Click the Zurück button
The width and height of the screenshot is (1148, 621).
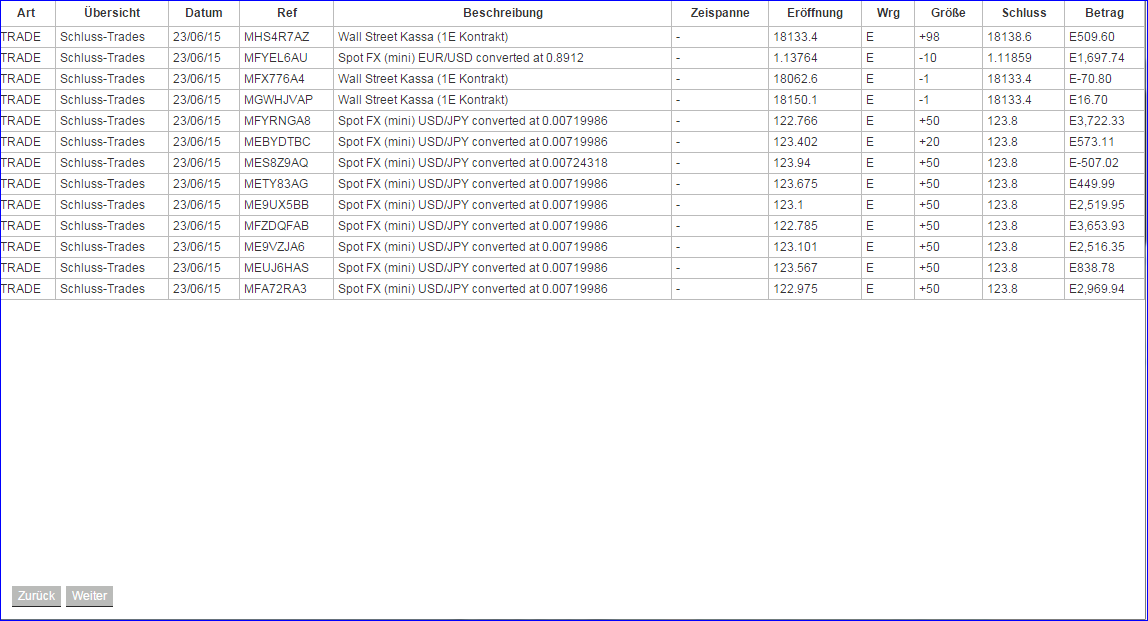[x=35, y=596]
